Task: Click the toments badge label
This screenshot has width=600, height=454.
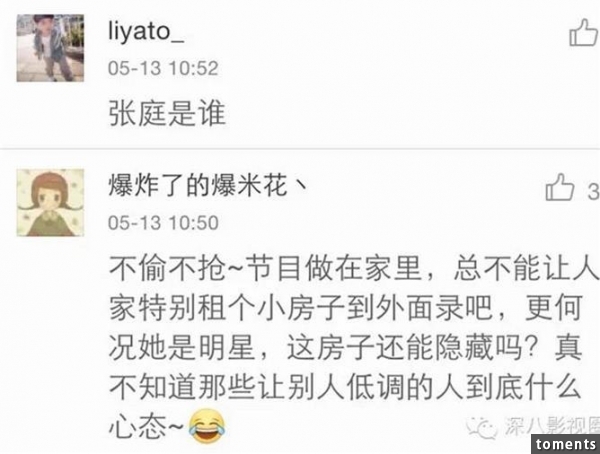Action: tap(566, 444)
